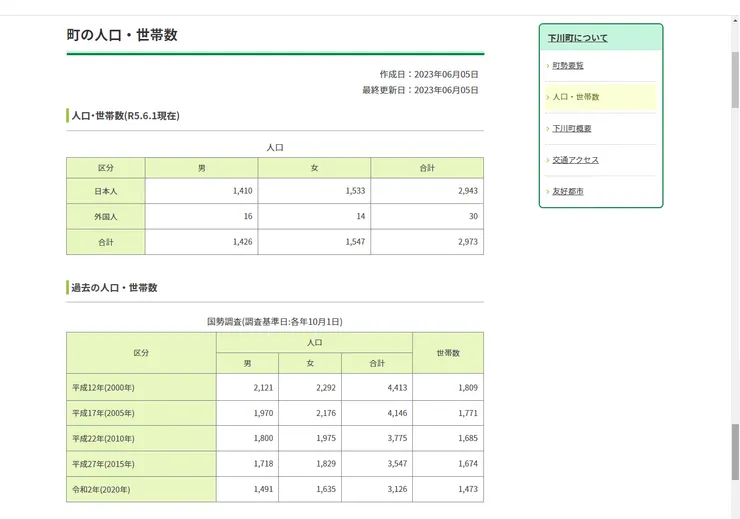This screenshot has width=740, height=519.
Task: Click the 外国人 total value 30
Action: (x=473, y=216)
